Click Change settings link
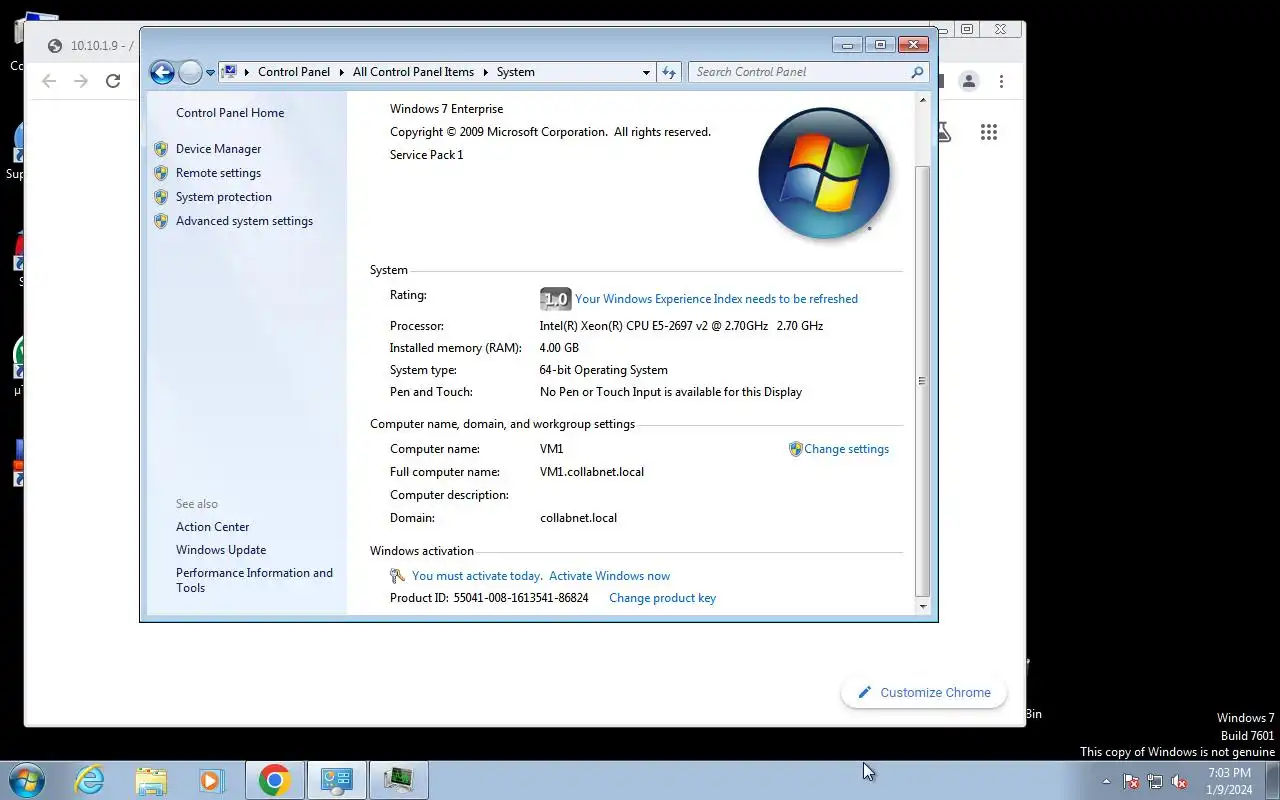Image resolution: width=1280 pixels, height=800 pixels. [846, 449]
